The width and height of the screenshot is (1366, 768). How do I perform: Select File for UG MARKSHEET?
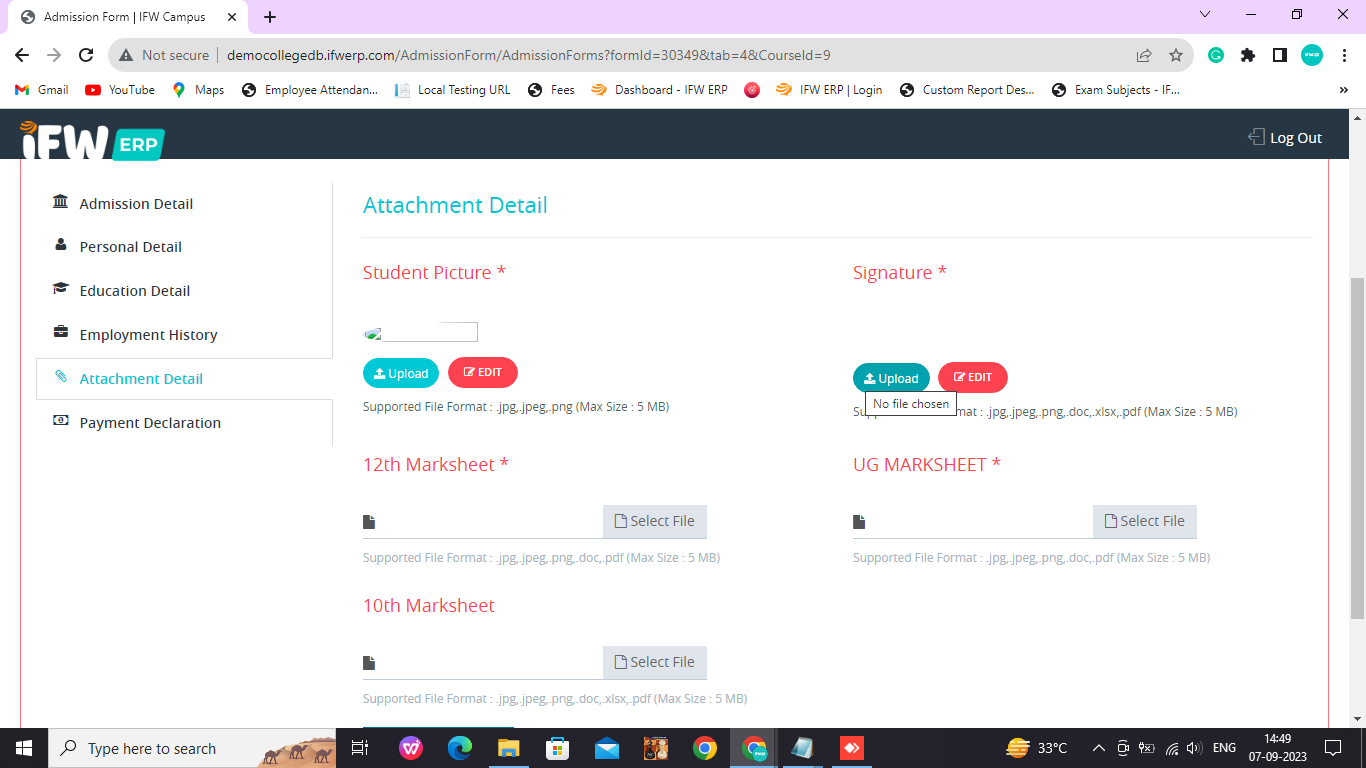point(1145,521)
